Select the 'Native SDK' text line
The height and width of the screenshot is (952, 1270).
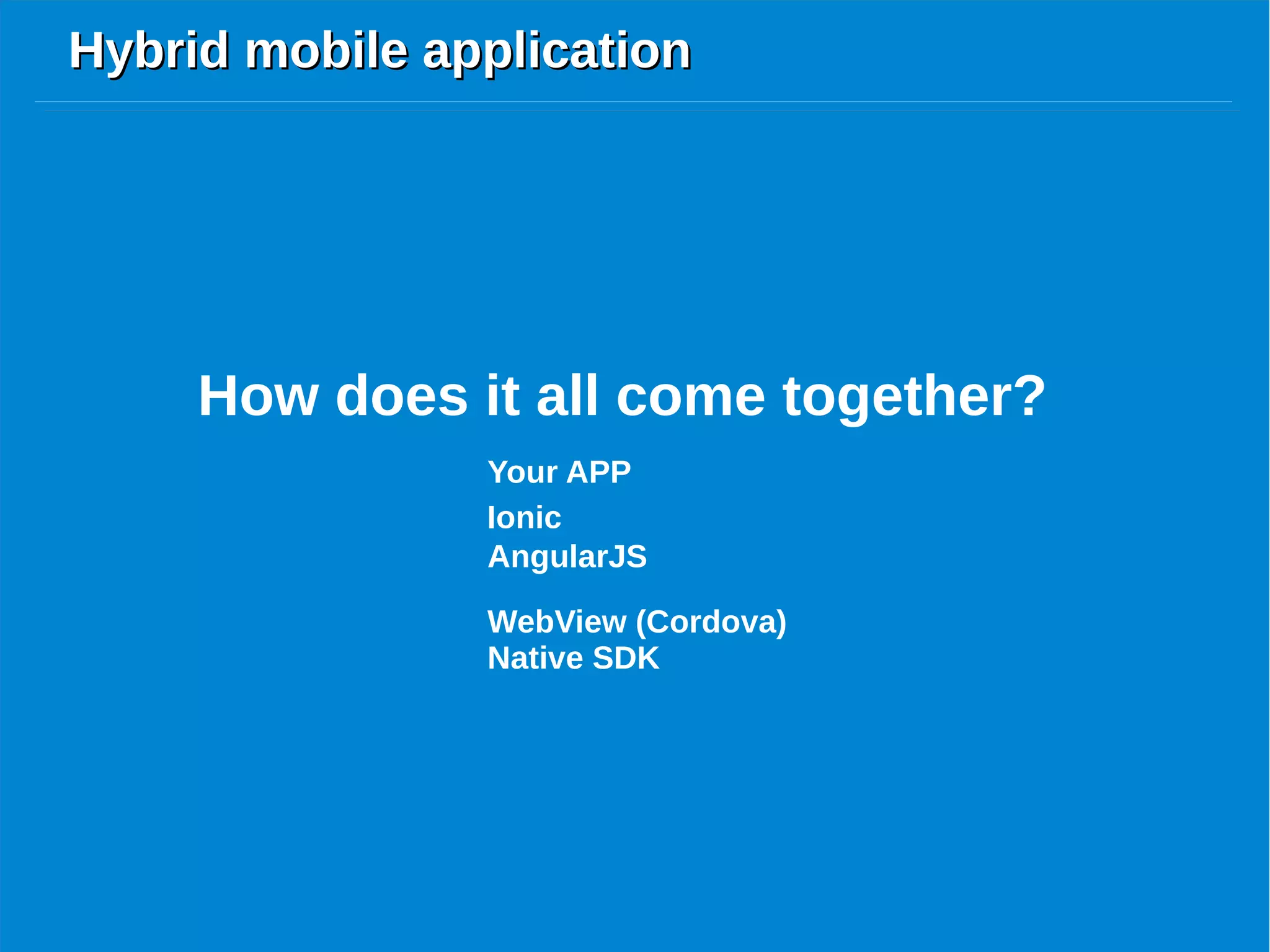(573, 658)
